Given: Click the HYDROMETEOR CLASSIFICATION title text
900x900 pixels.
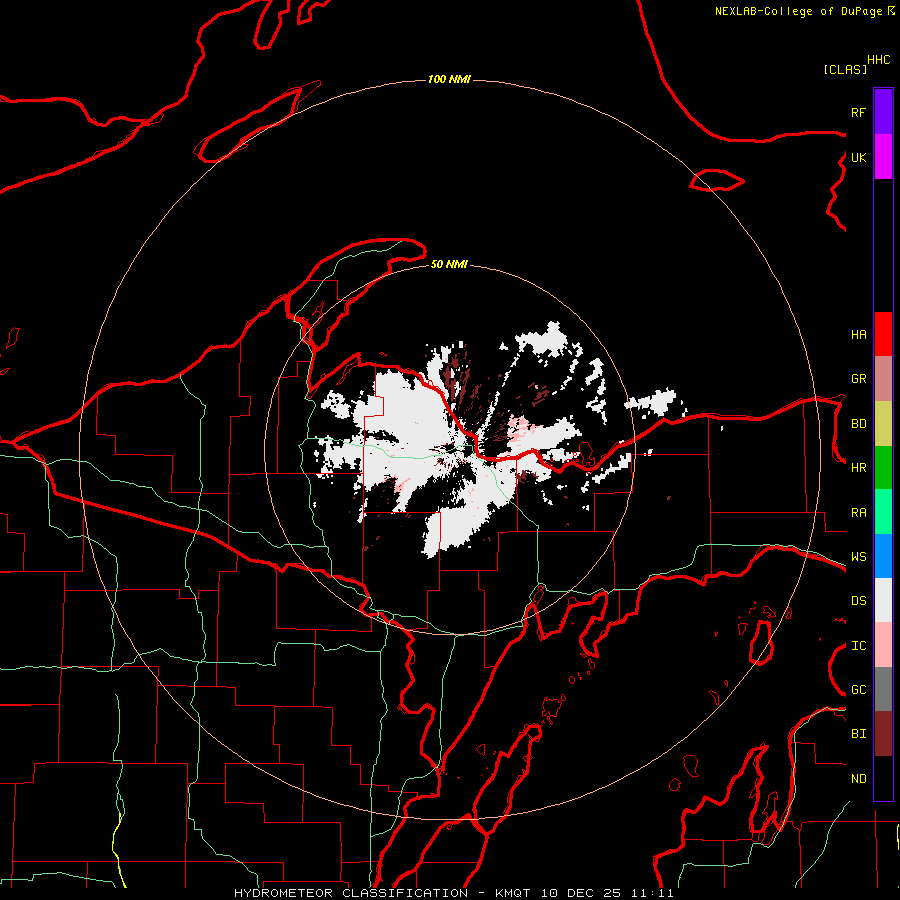Looking at the screenshot, I should click(x=351, y=893).
